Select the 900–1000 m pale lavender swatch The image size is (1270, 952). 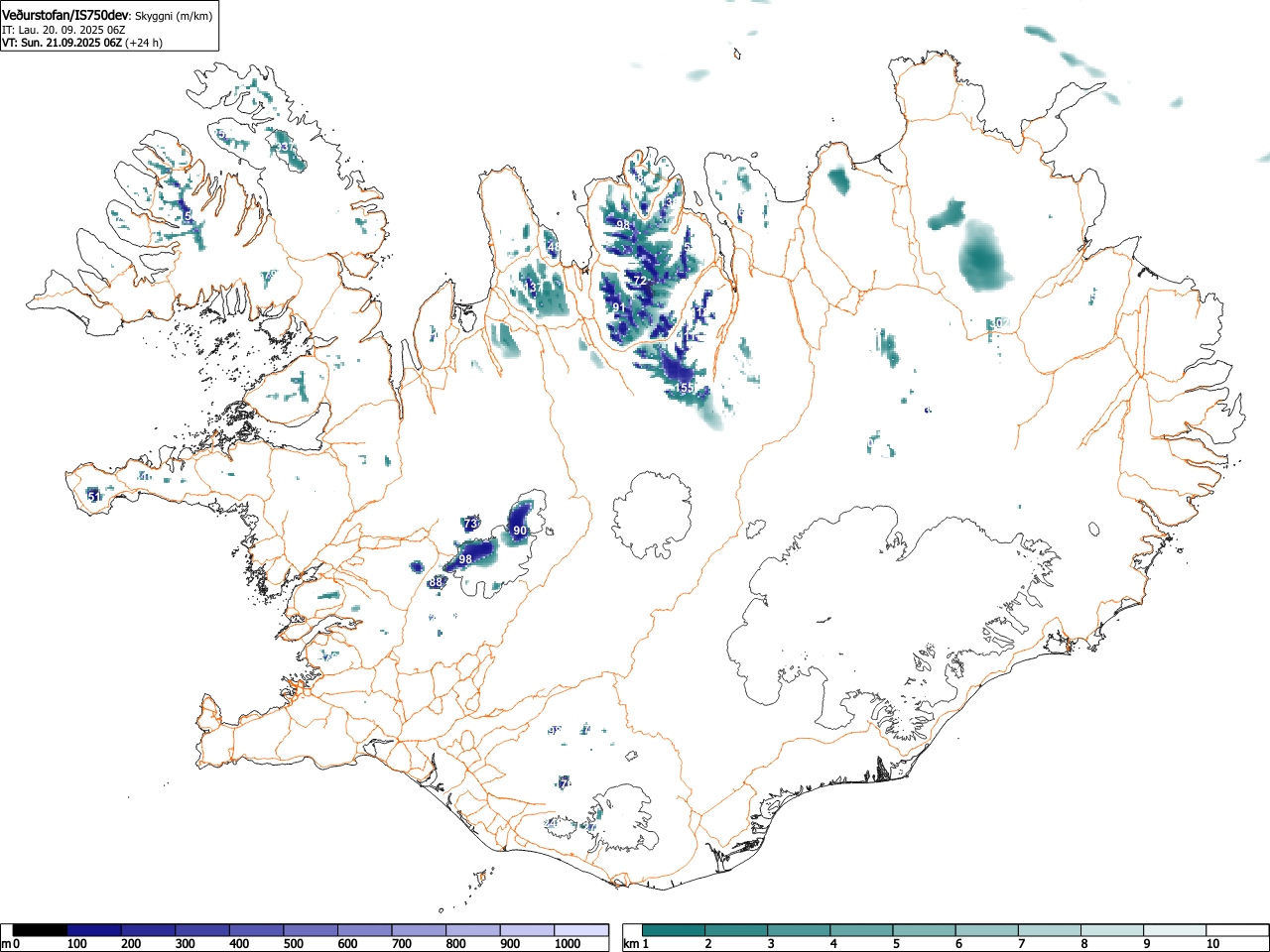pyautogui.click(x=527, y=930)
